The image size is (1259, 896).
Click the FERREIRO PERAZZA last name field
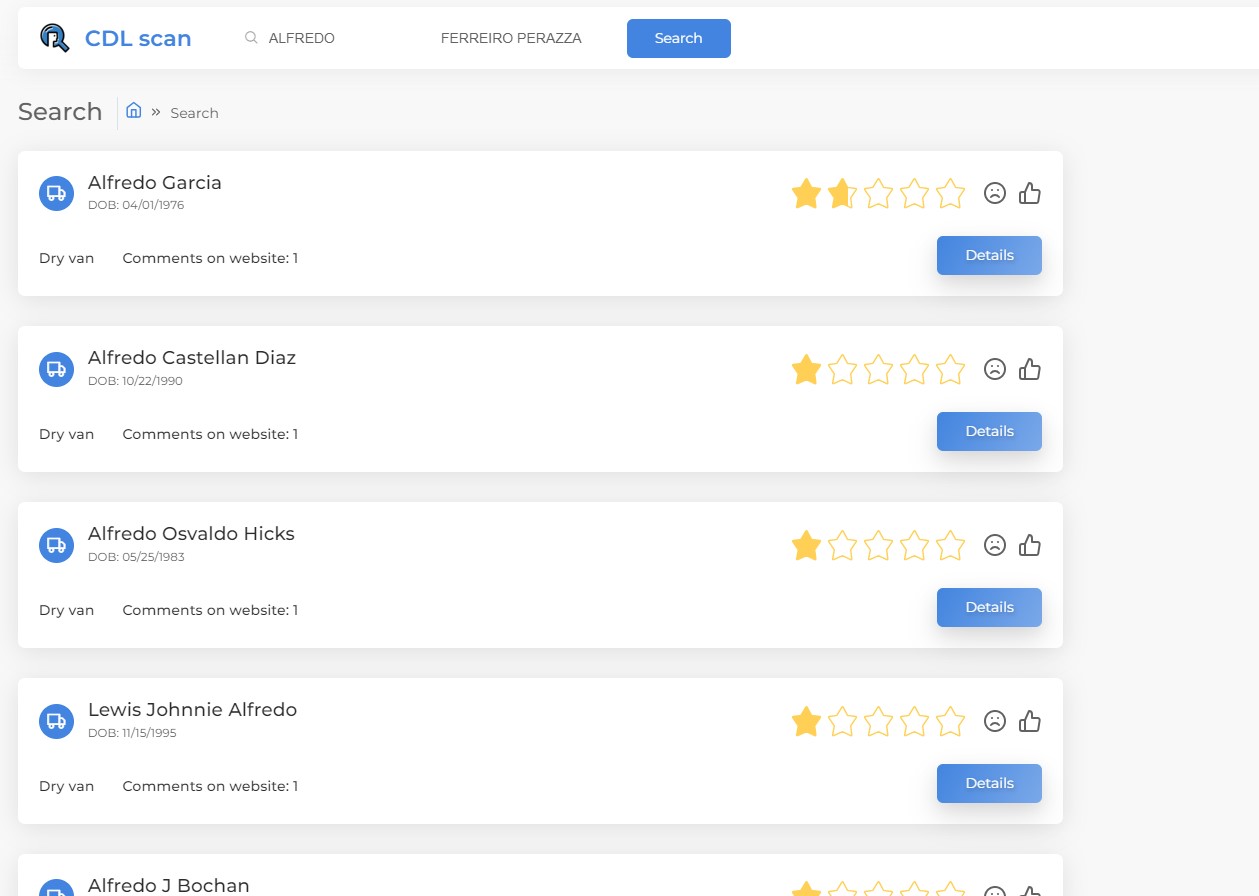(511, 38)
